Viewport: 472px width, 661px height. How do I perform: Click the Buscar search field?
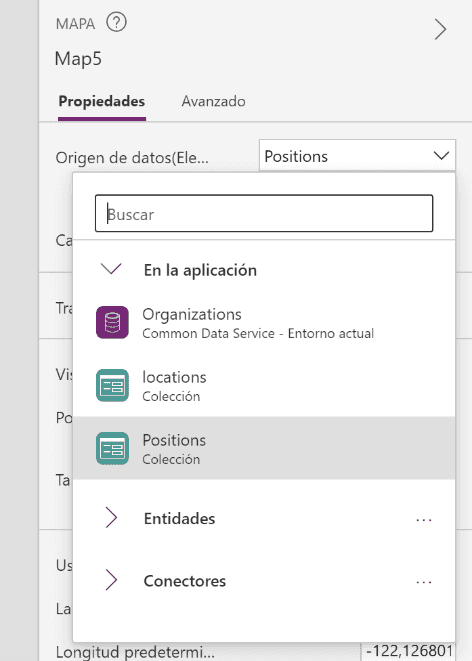tap(264, 213)
